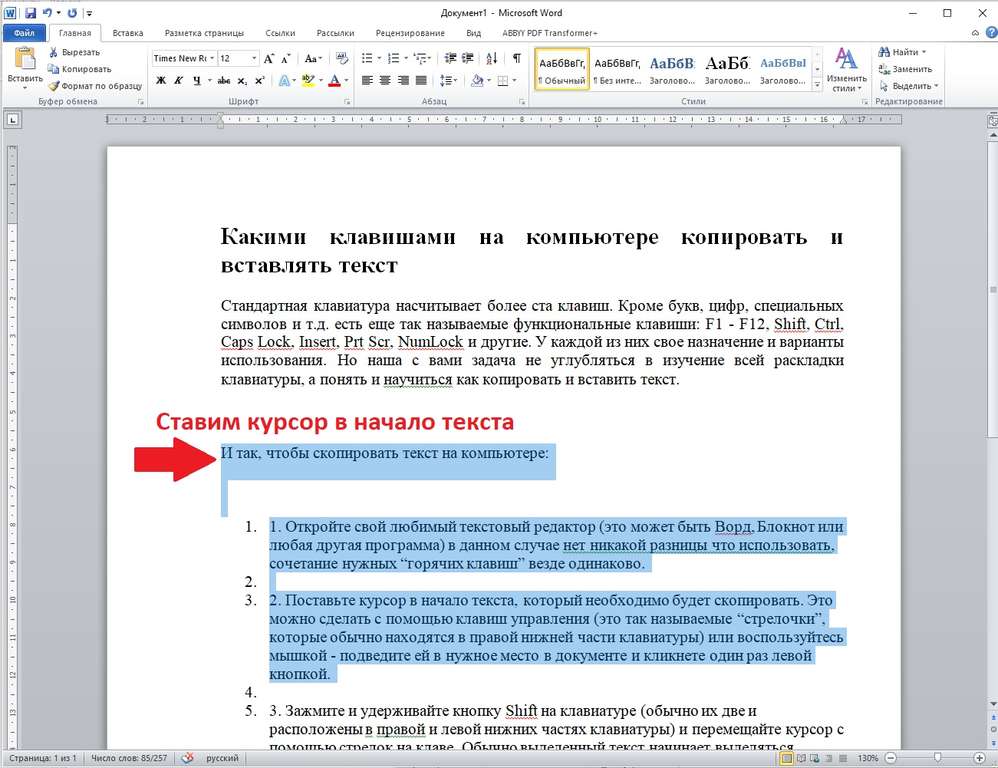The image size is (998, 768).
Task: Open the font color red A dropdown
Action: coord(346,81)
